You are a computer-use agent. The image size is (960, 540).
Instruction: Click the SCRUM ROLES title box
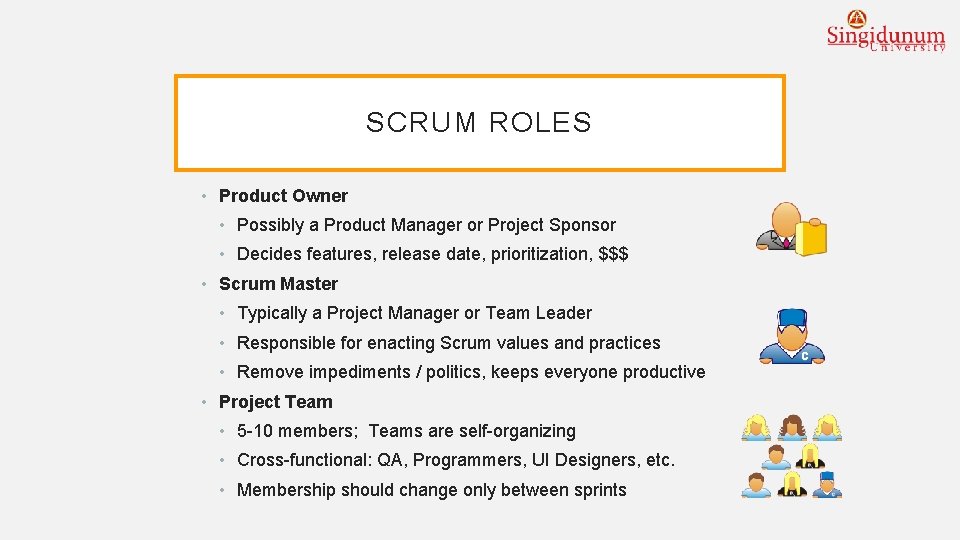479,122
